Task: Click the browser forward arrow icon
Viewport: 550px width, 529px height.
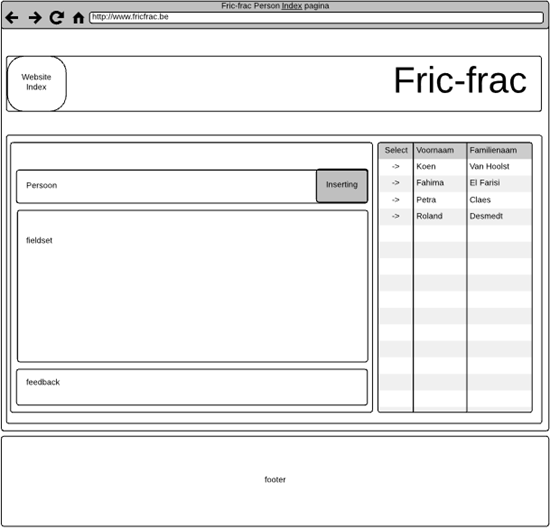Action: coord(35,17)
